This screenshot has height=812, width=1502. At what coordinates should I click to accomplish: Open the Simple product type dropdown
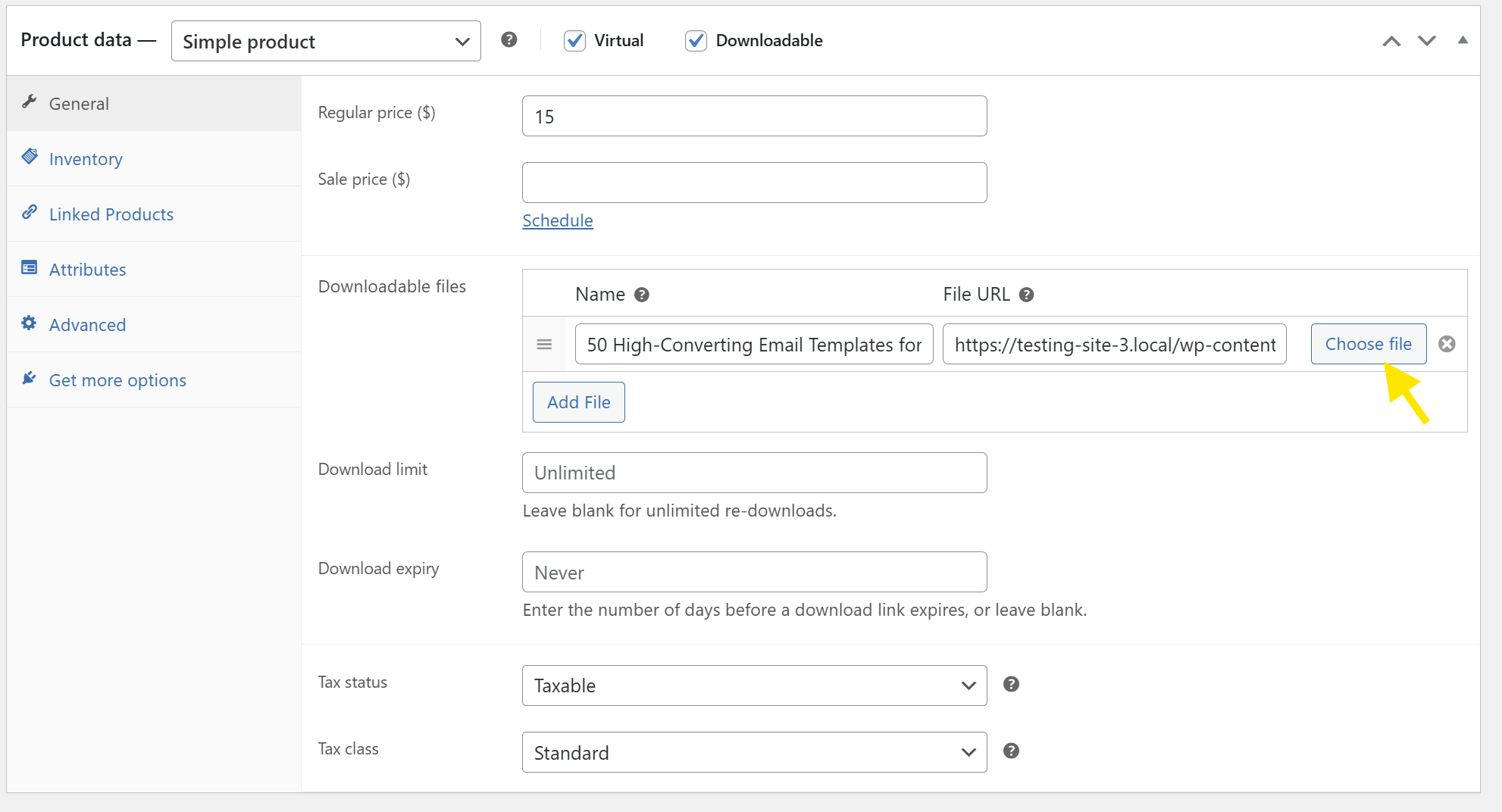click(326, 41)
